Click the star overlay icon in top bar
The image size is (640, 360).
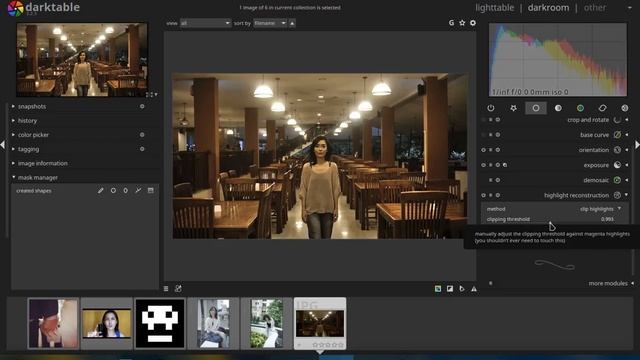pyautogui.click(x=462, y=23)
